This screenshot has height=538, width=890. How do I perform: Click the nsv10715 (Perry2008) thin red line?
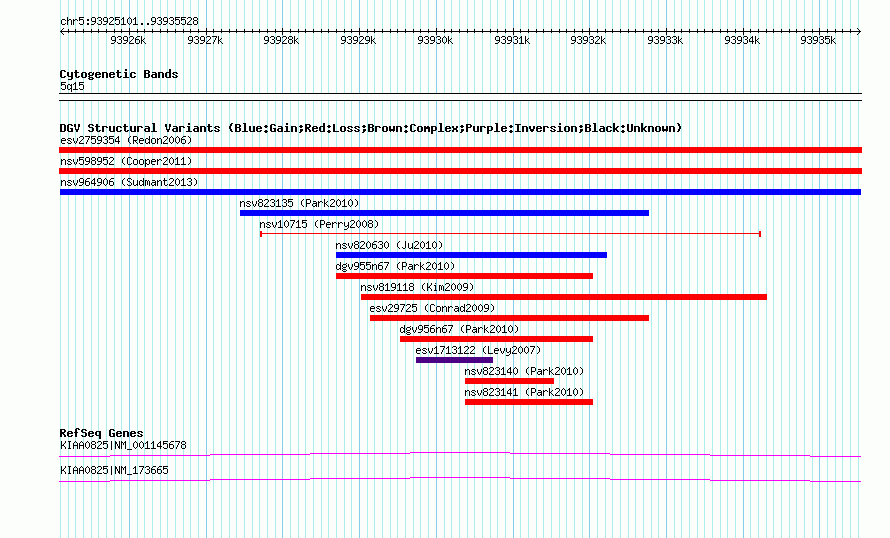pyautogui.click(x=510, y=234)
